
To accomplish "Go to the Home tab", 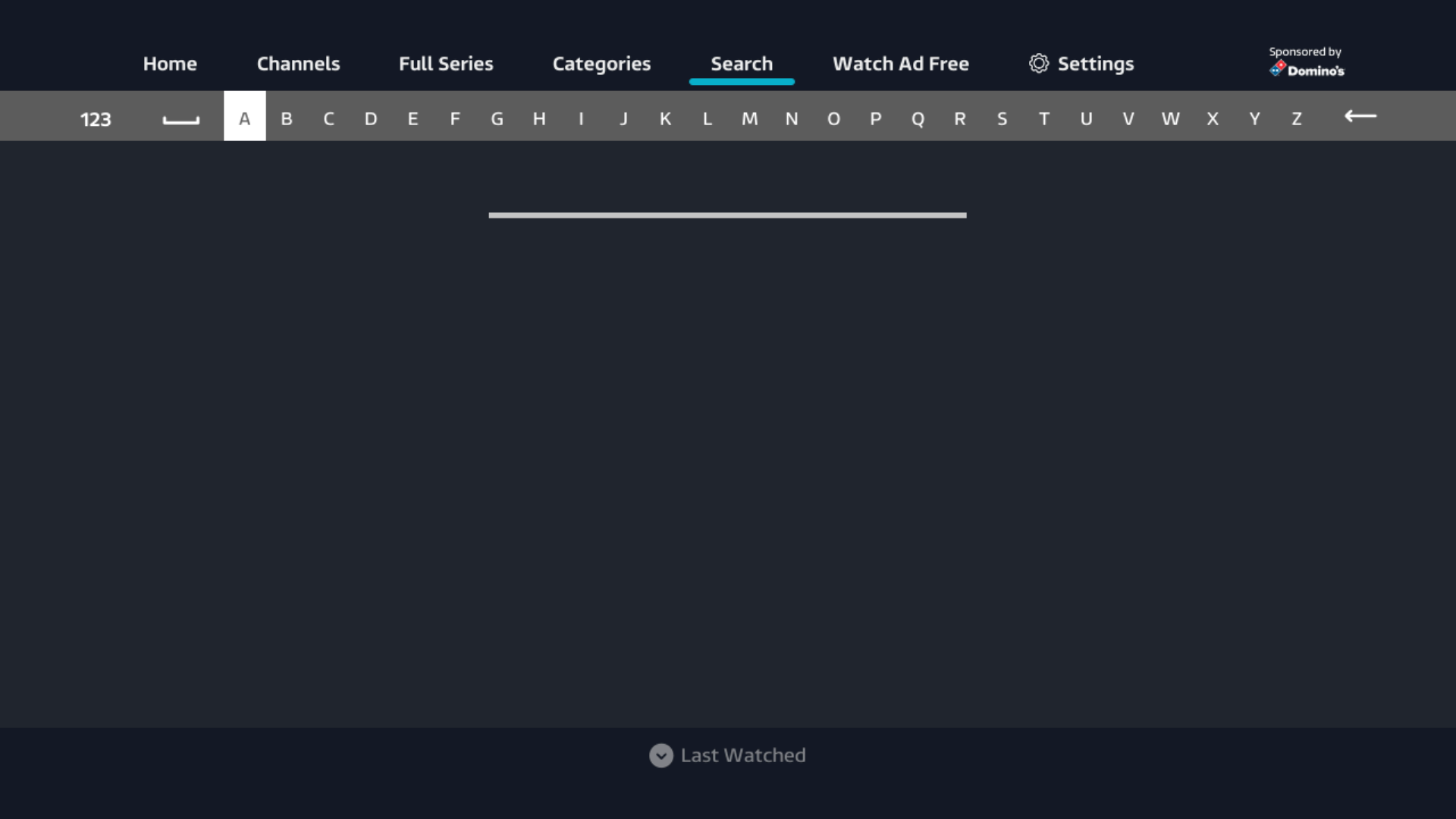I will click(170, 64).
